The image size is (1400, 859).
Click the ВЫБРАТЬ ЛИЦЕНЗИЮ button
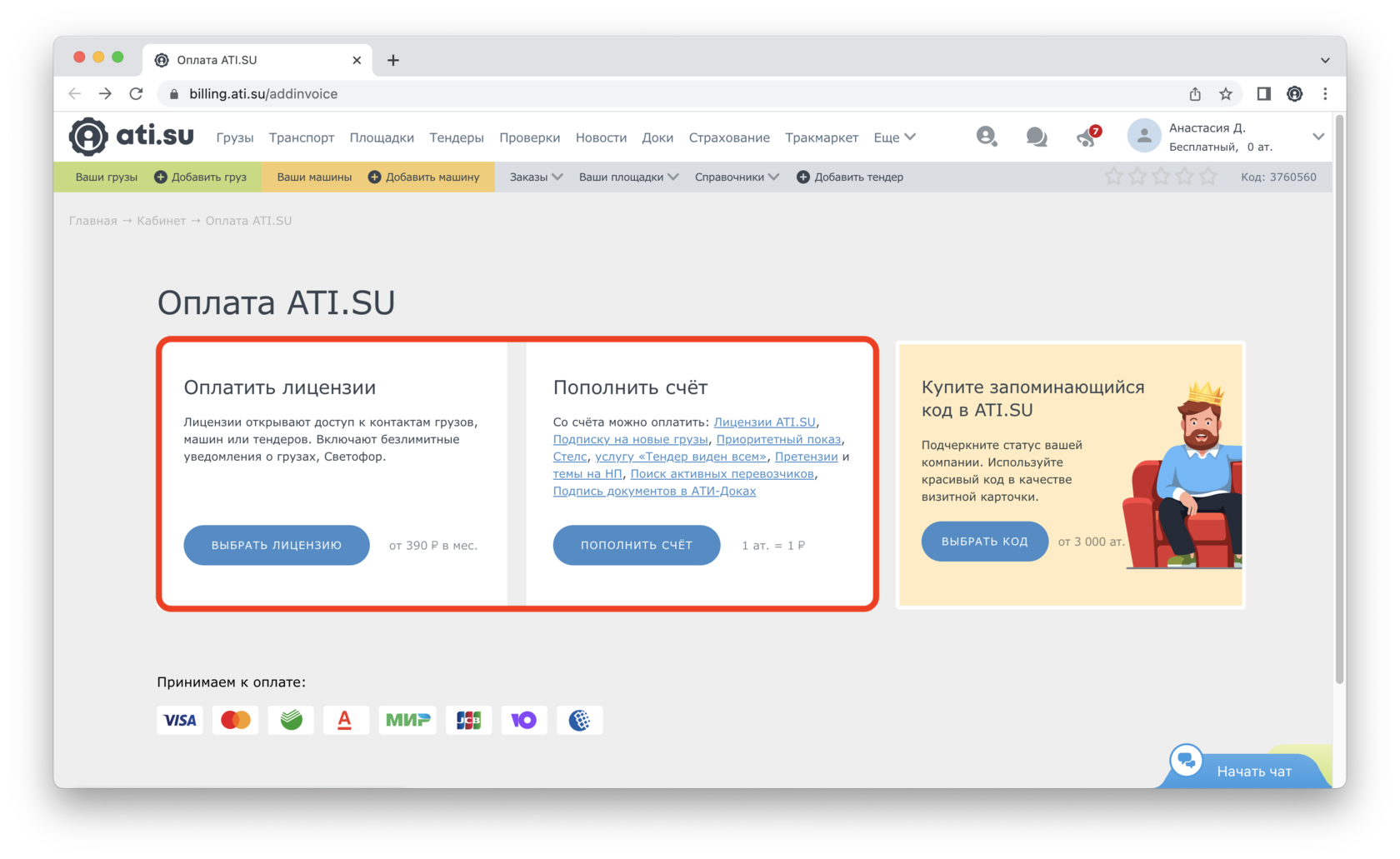point(277,545)
